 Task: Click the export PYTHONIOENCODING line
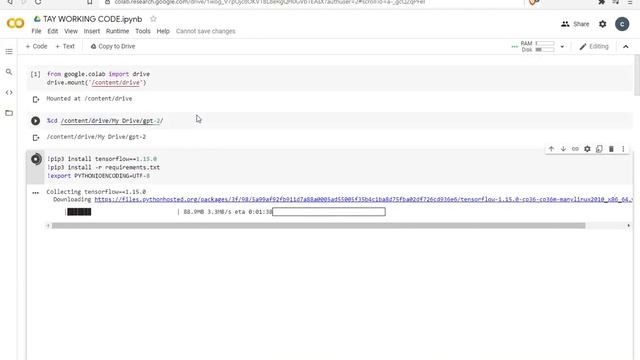[x=98, y=176]
